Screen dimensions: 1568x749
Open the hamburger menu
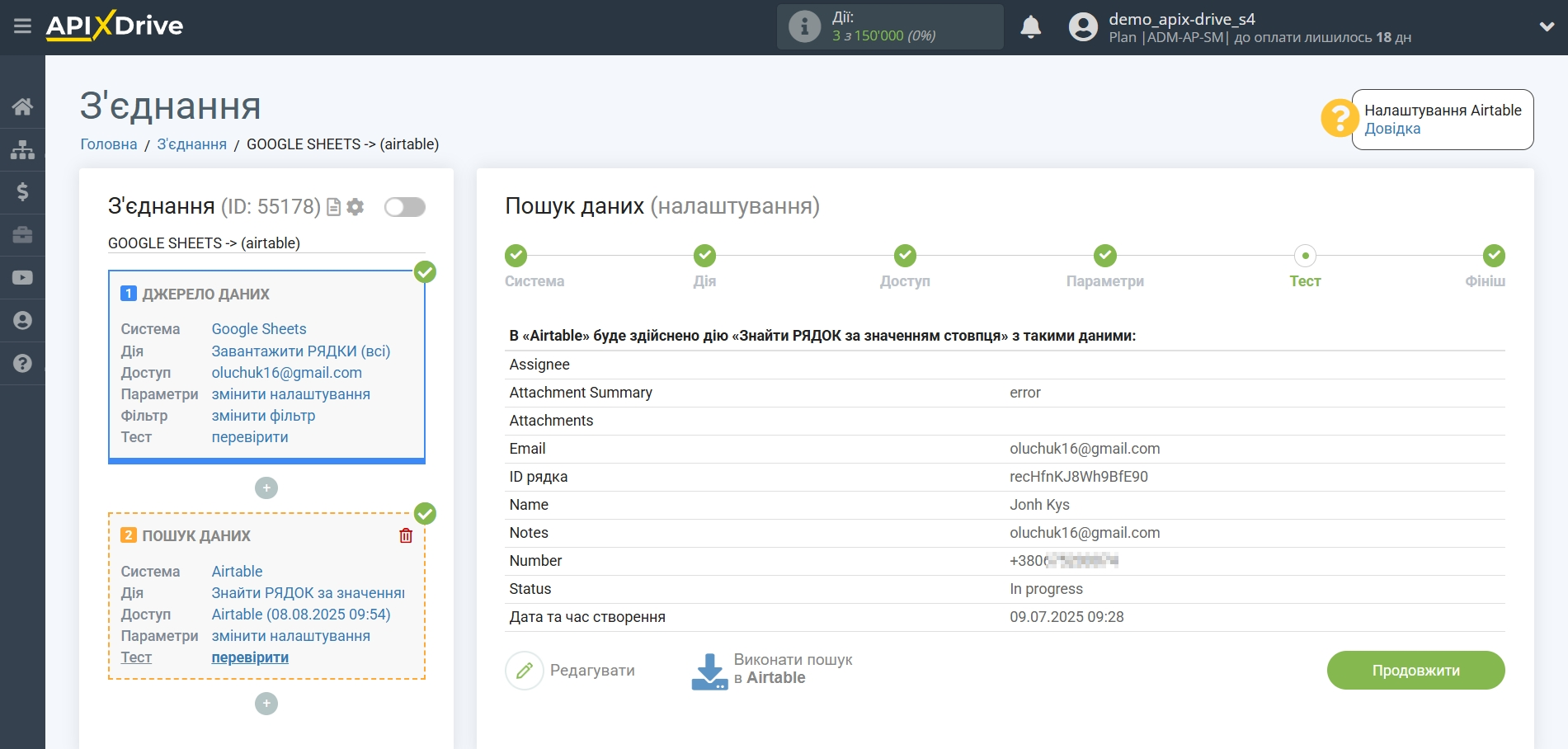[x=22, y=26]
